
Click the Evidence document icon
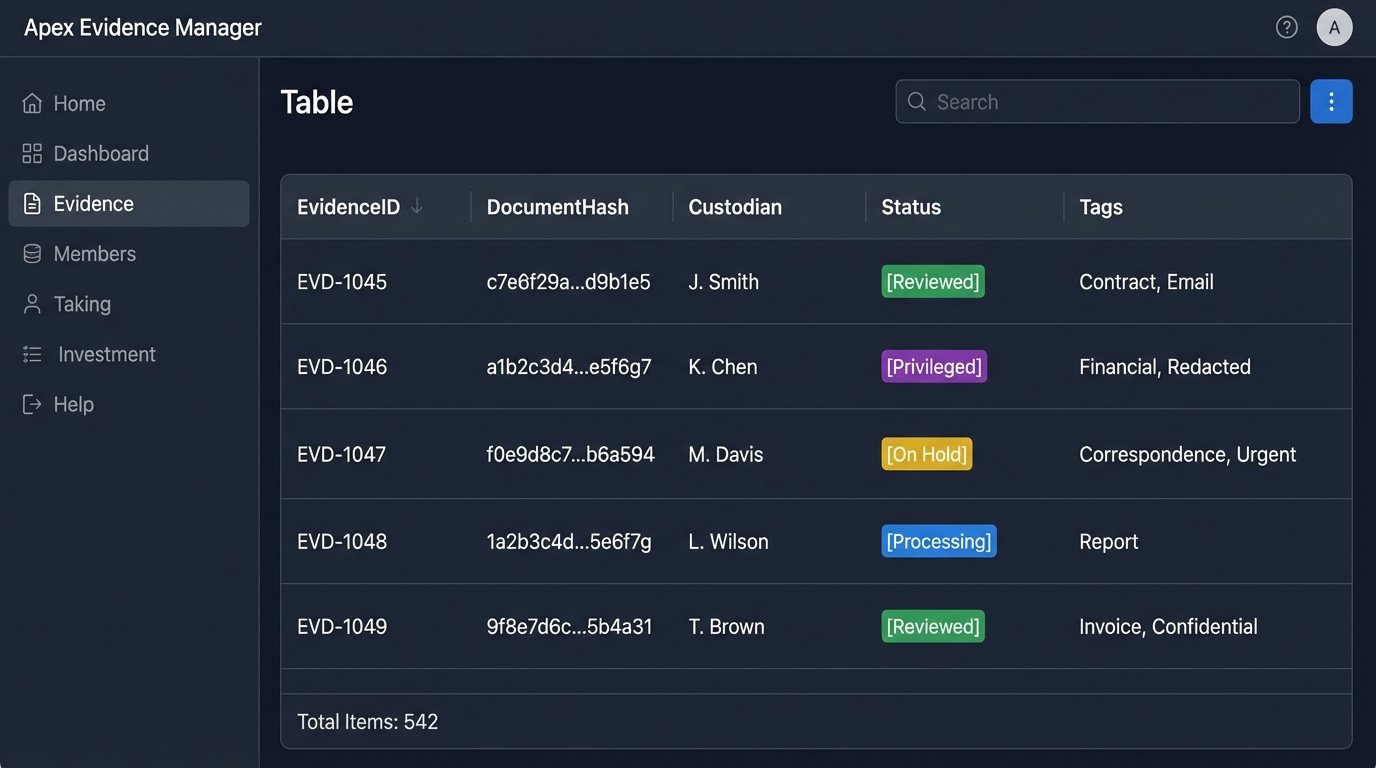tap(32, 204)
